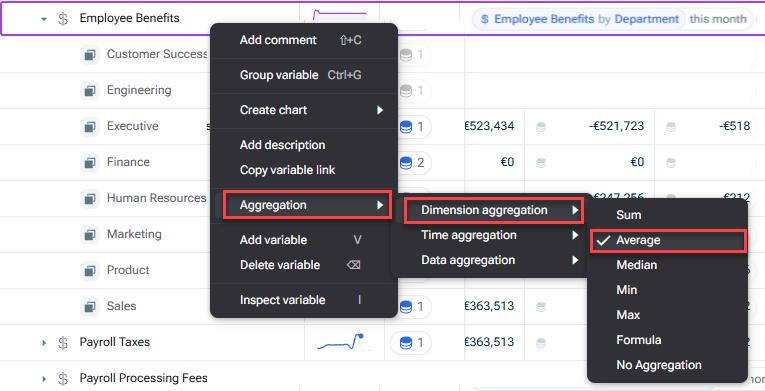The height and width of the screenshot is (391, 765).
Task: Click the Delete variable backspace shortcut icon
Action: [353, 265]
